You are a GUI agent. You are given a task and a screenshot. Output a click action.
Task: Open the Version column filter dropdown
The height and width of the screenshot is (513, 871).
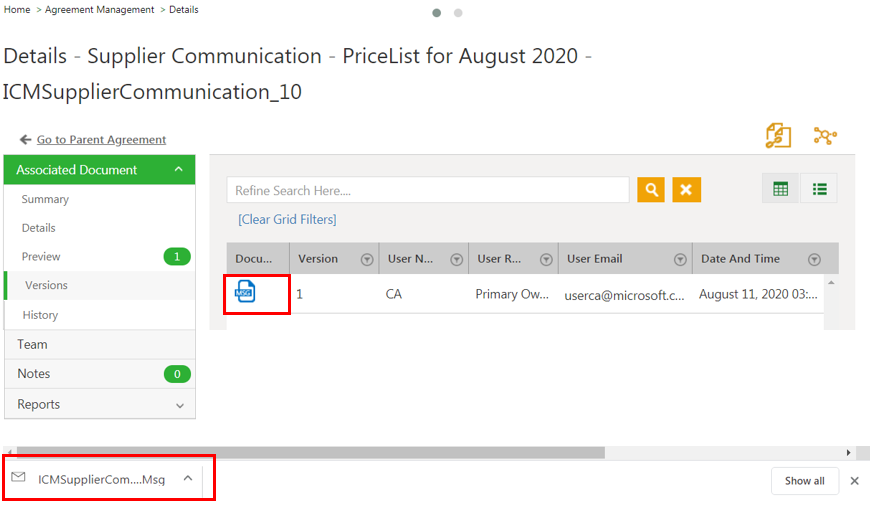(x=366, y=259)
